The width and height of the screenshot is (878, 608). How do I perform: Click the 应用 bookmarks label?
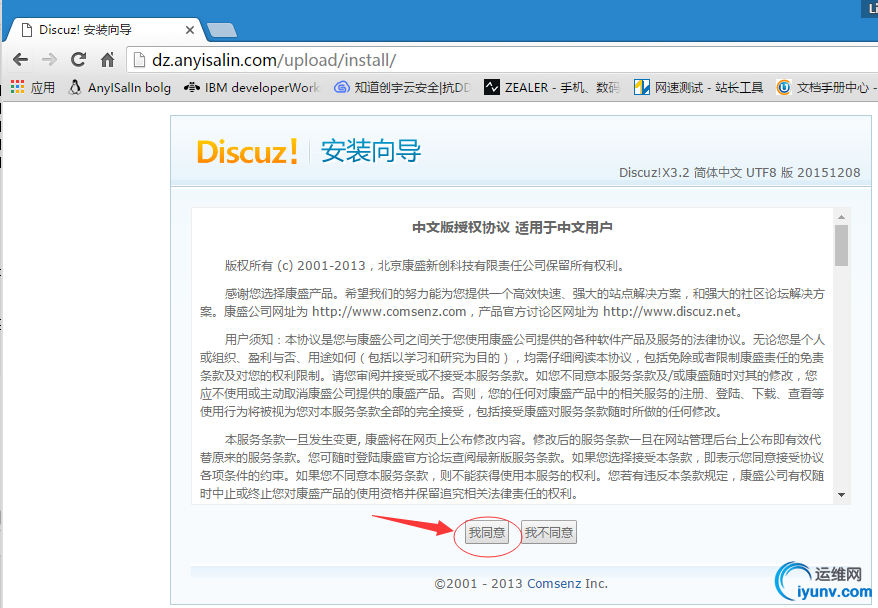click(43, 87)
